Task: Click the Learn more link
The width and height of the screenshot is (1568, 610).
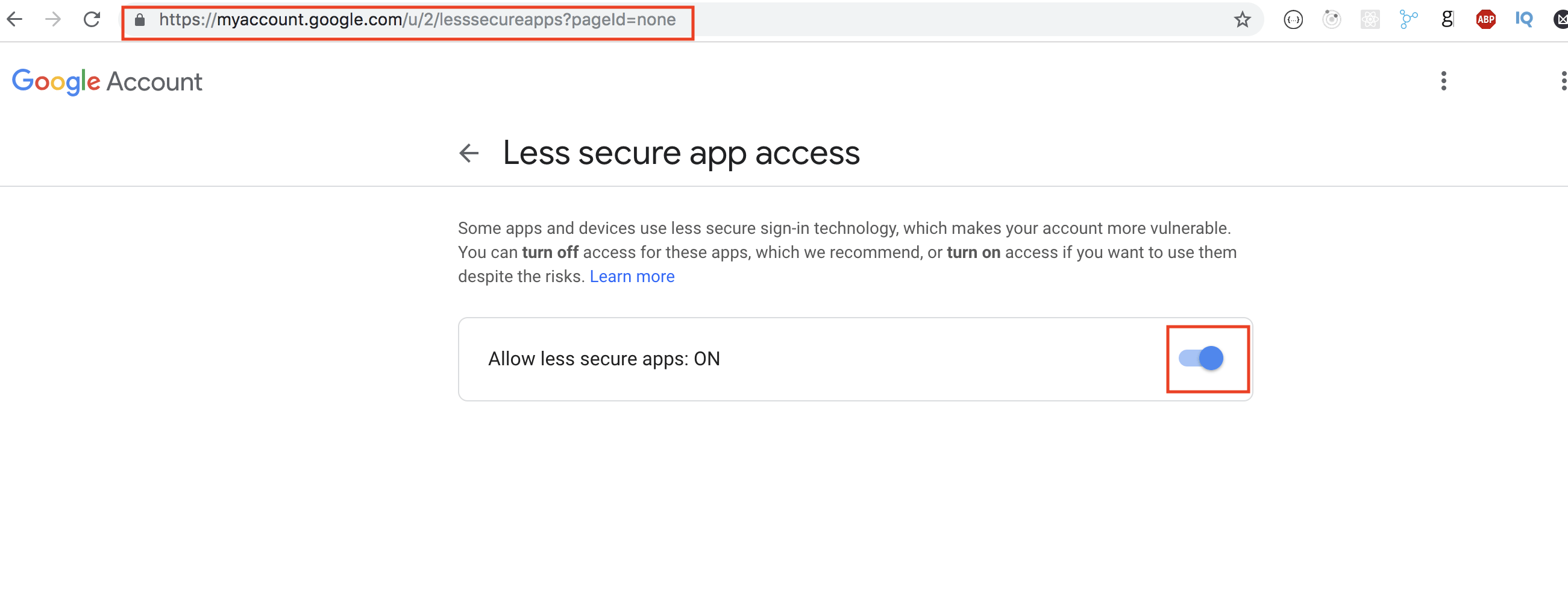Action: (632, 277)
